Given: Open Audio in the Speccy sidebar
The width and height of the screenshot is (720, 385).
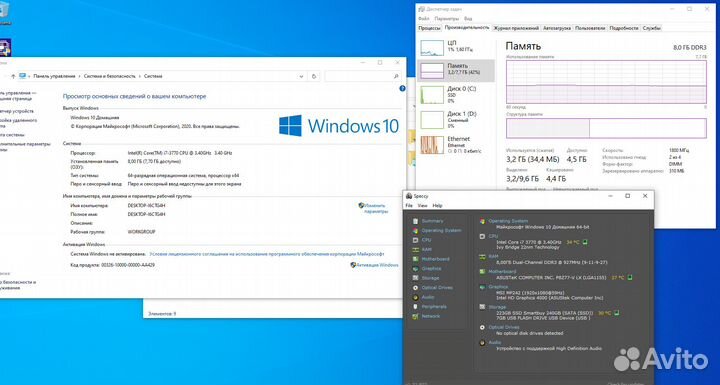Looking at the screenshot, I should [x=428, y=297].
